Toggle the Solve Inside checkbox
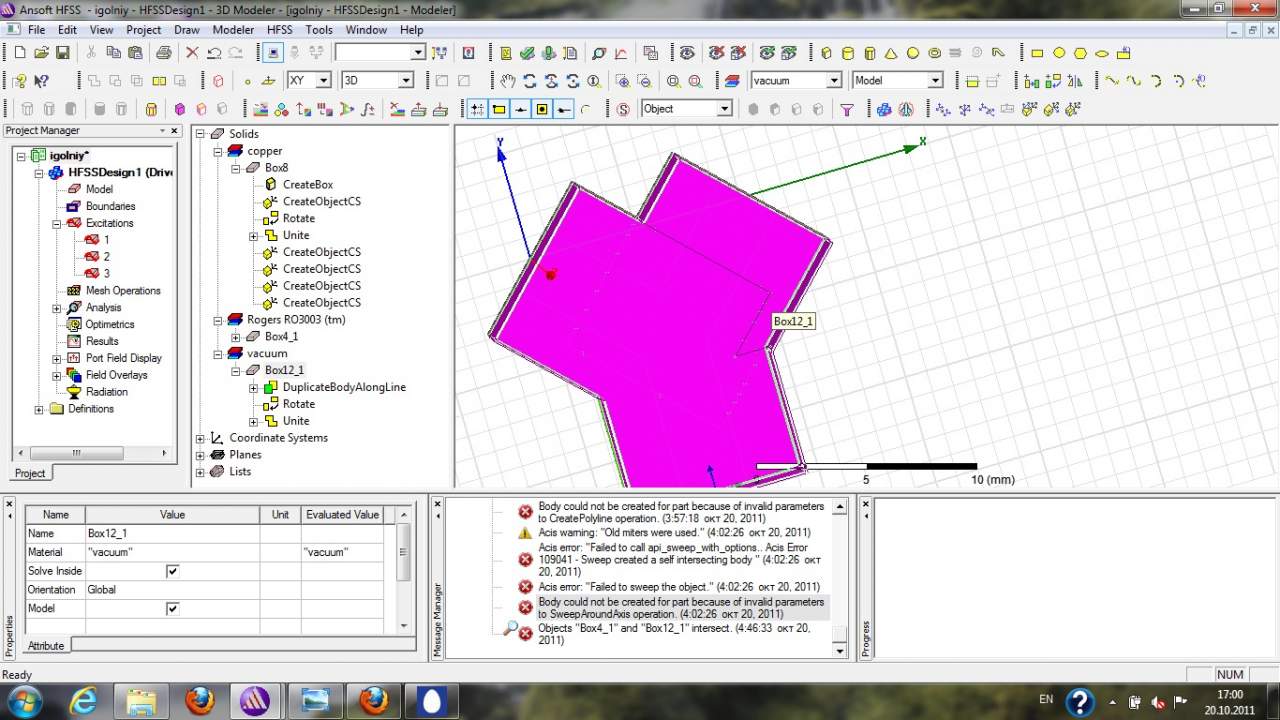The height and width of the screenshot is (720, 1280). coord(172,571)
